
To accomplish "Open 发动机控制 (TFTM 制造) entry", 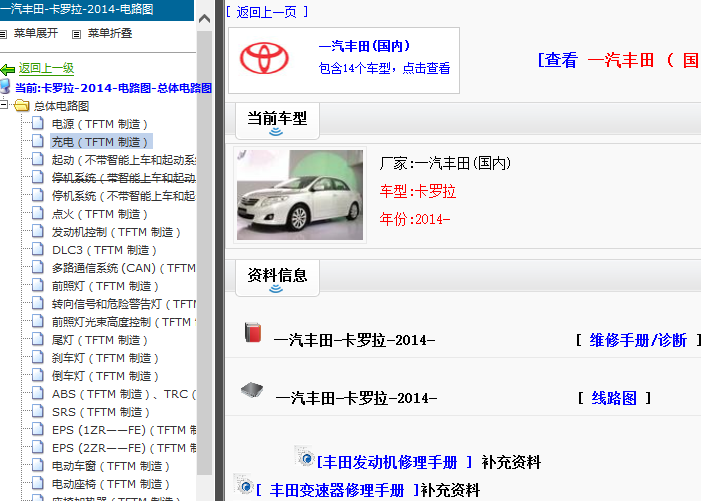I will [116, 232].
